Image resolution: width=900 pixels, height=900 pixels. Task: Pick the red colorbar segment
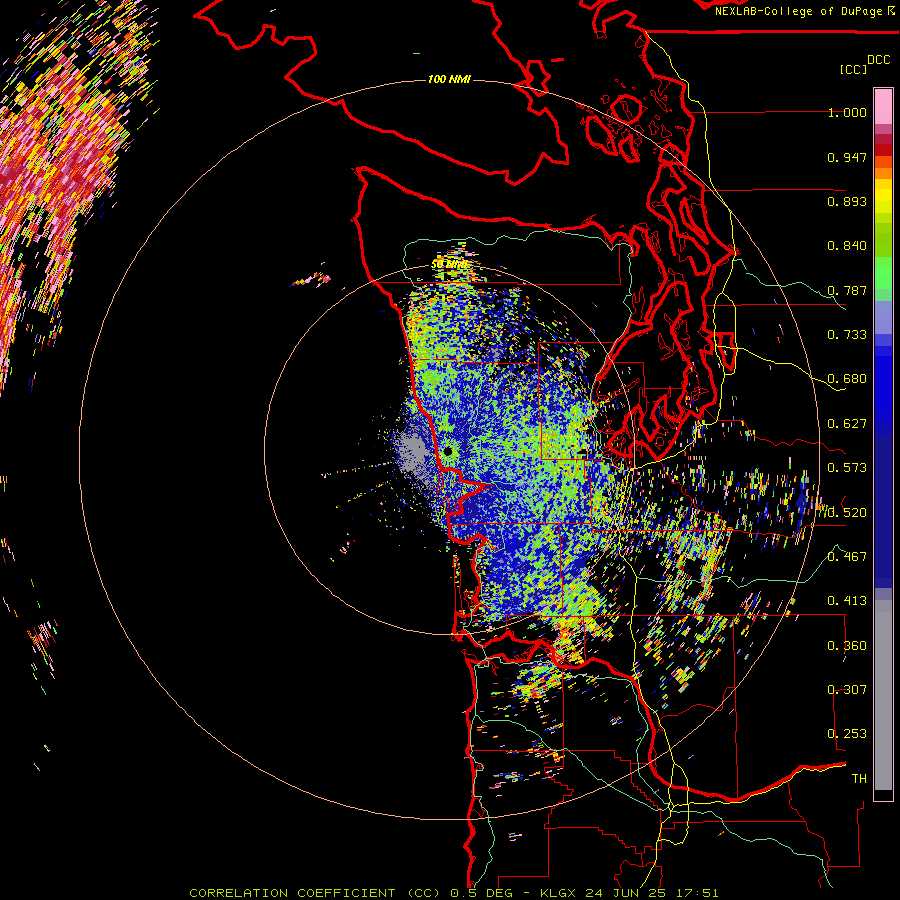tap(883, 150)
